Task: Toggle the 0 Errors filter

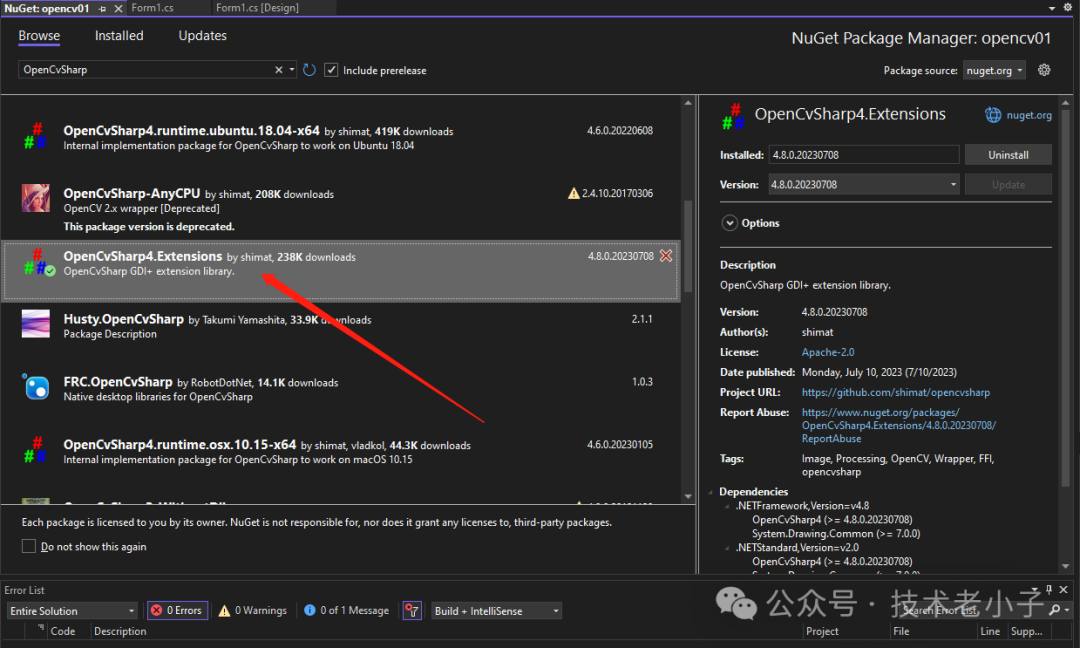Action: point(177,610)
